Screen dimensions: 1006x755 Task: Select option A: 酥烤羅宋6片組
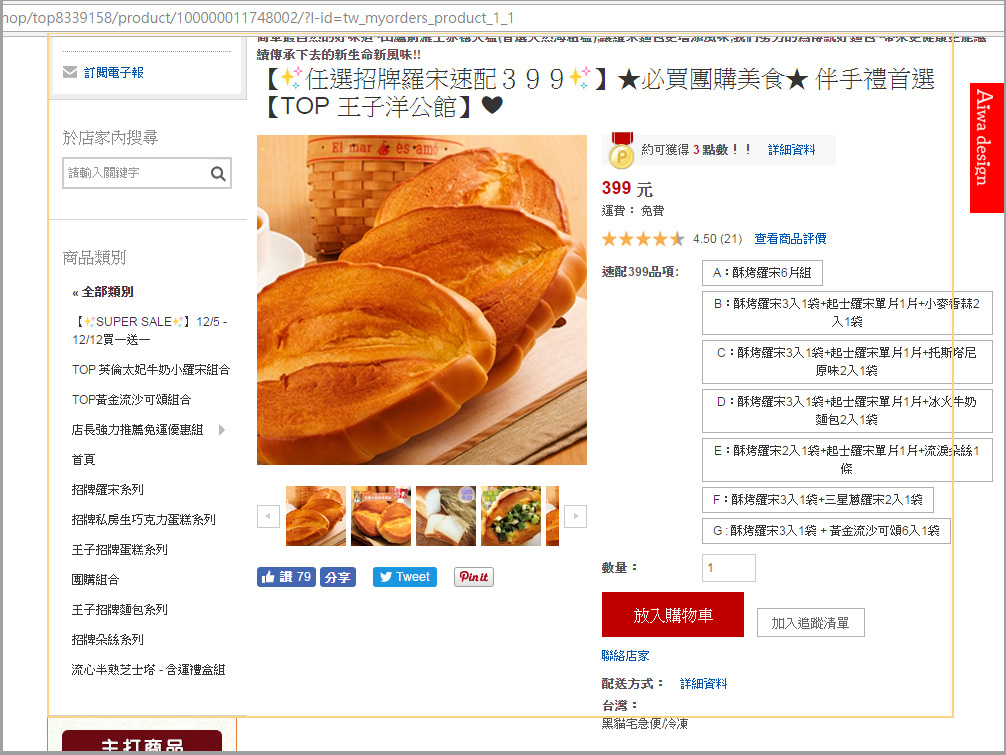(x=762, y=273)
